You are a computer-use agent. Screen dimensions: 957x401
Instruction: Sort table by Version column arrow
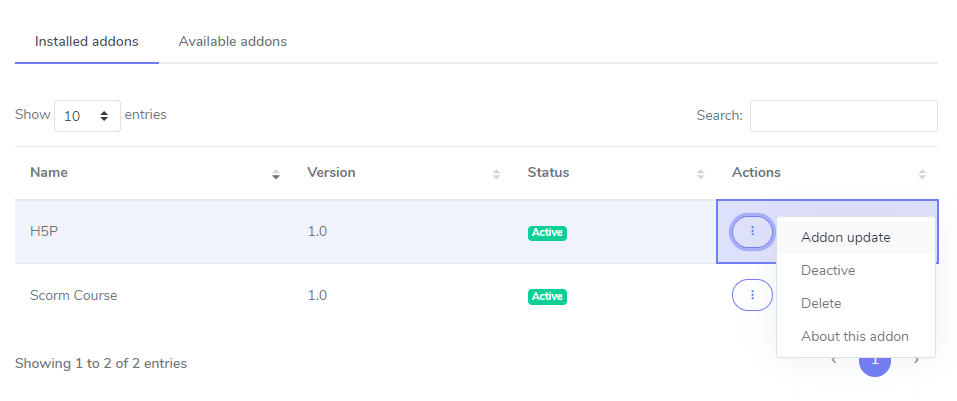tap(496, 173)
